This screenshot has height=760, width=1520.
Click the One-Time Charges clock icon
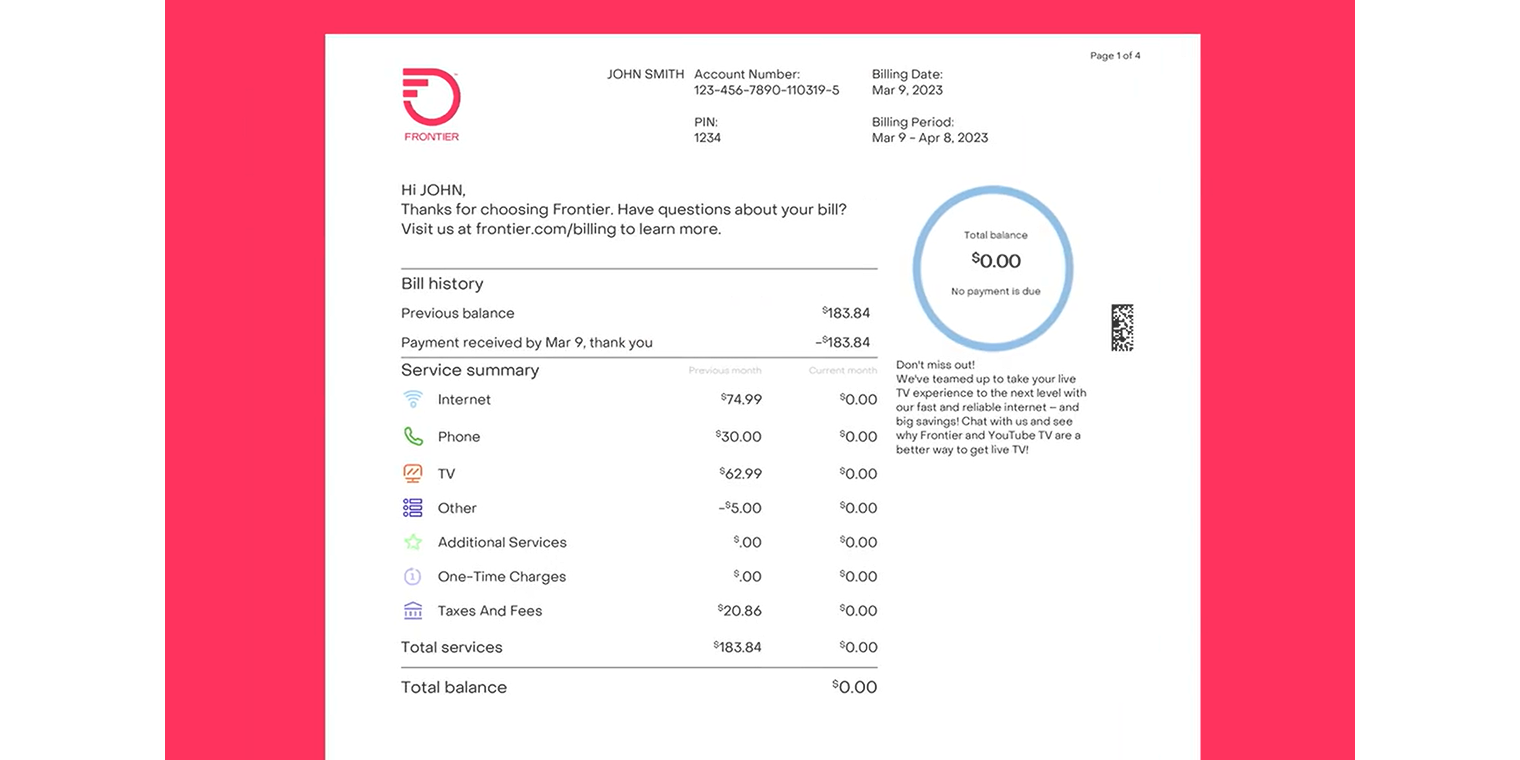point(413,576)
